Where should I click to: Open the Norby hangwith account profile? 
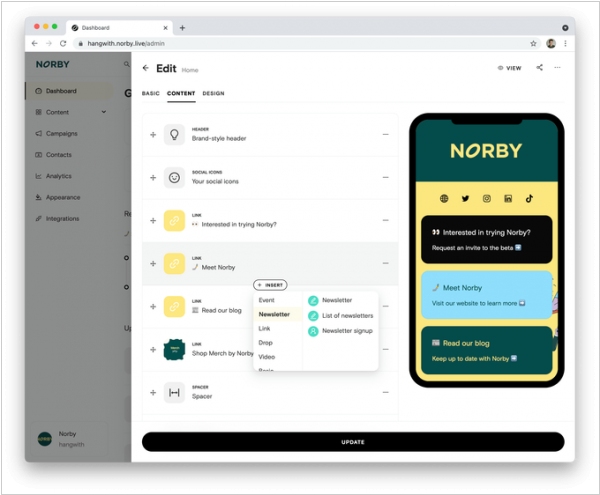pyautogui.click(x=69, y=439)
